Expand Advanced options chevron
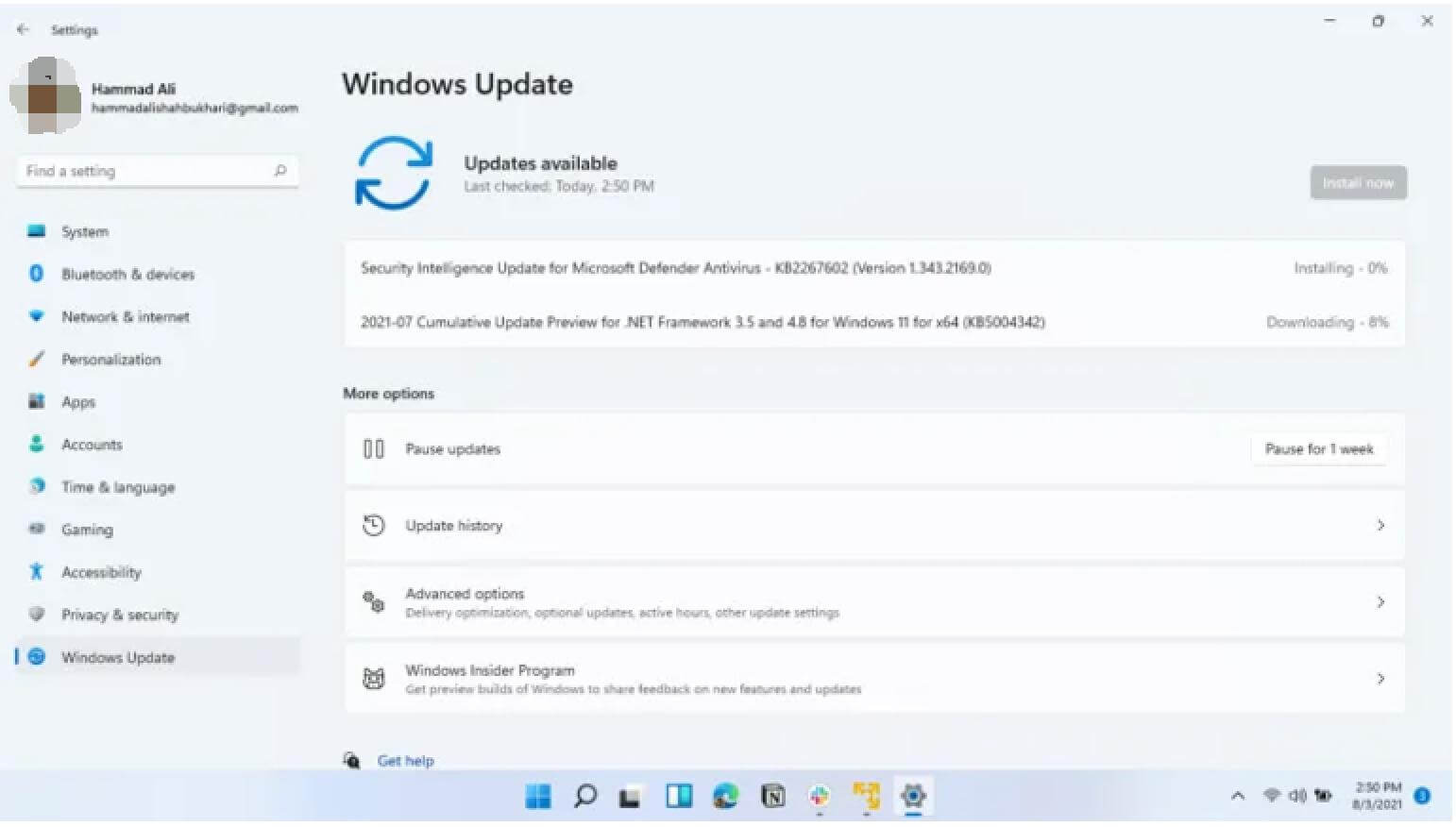 point(1380,602)
